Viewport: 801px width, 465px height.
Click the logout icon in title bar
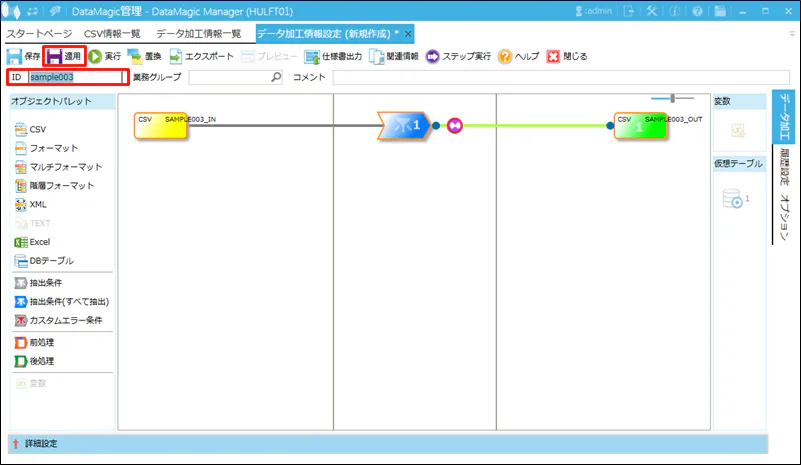tap(629, 11)
